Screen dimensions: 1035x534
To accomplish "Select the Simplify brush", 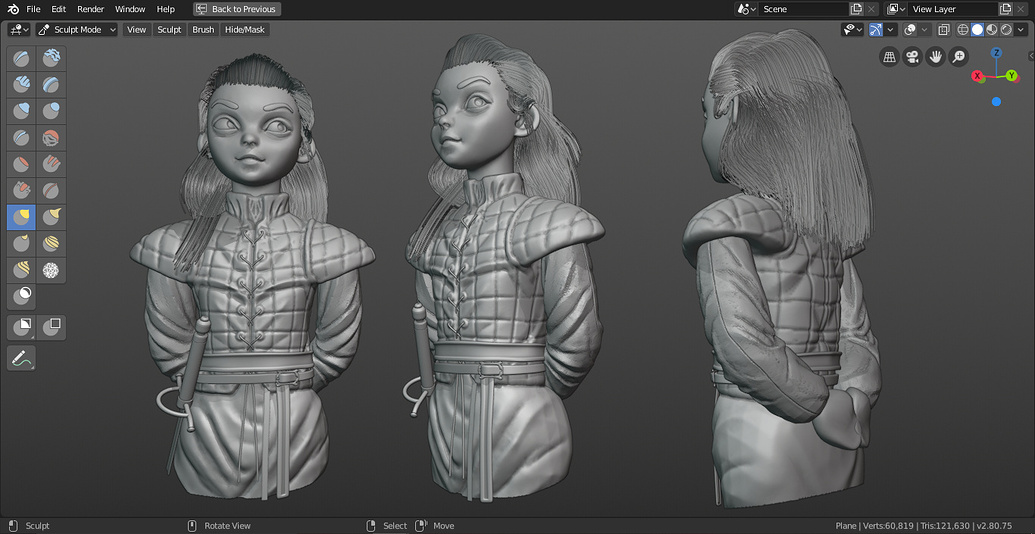I will [x=51, y=270].
